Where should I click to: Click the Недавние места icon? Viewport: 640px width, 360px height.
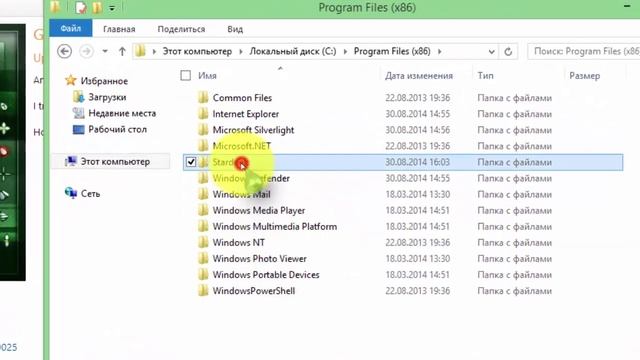pyautogui.click(x=78, y=113)
